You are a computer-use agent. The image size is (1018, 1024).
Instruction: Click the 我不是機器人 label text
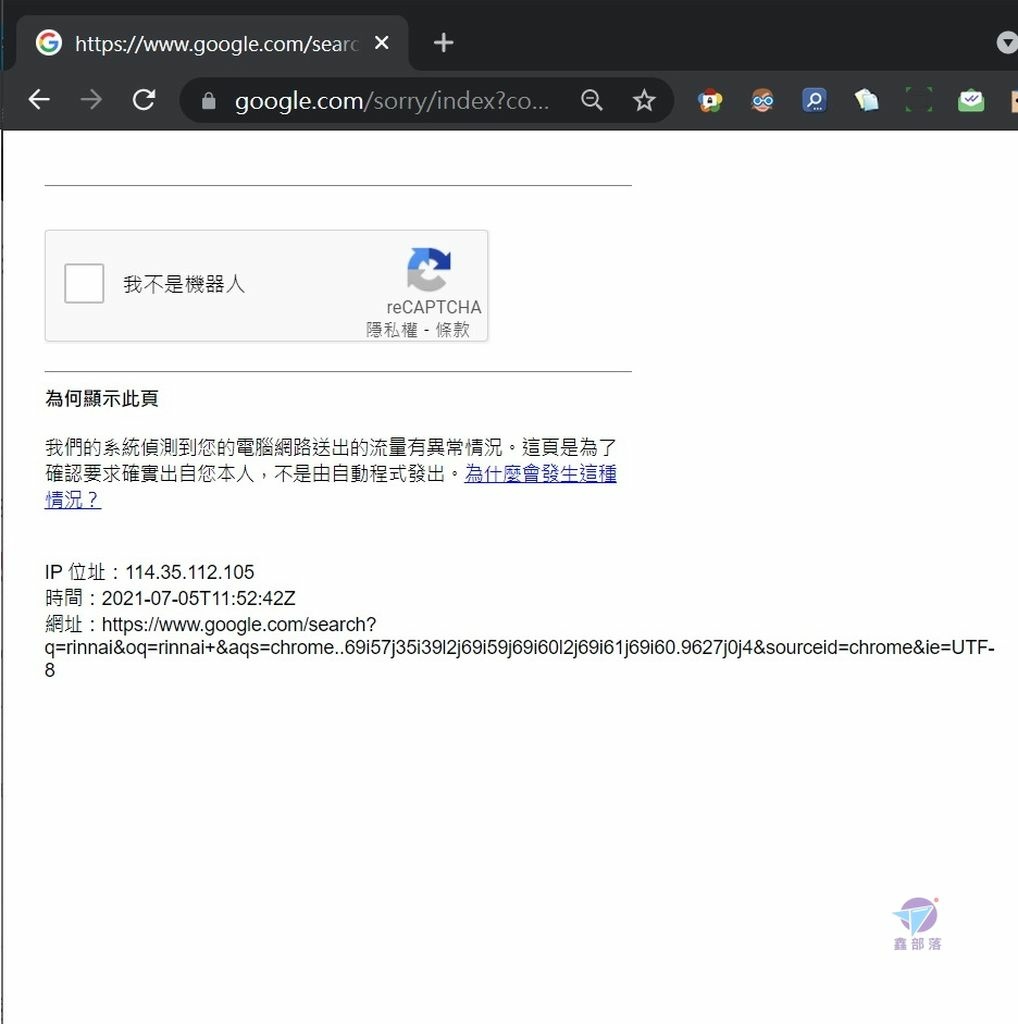tap(184, 284)
